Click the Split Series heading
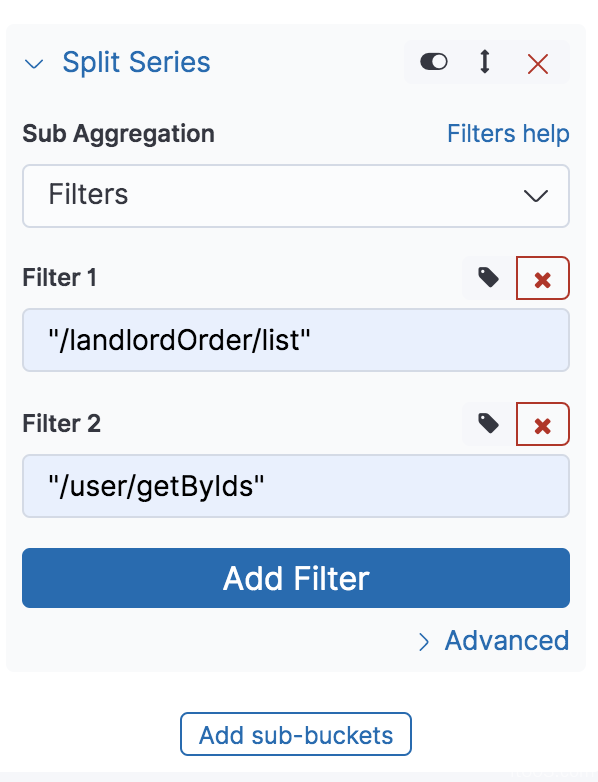The height and width of the screenshot is (782, 598). 136,62
